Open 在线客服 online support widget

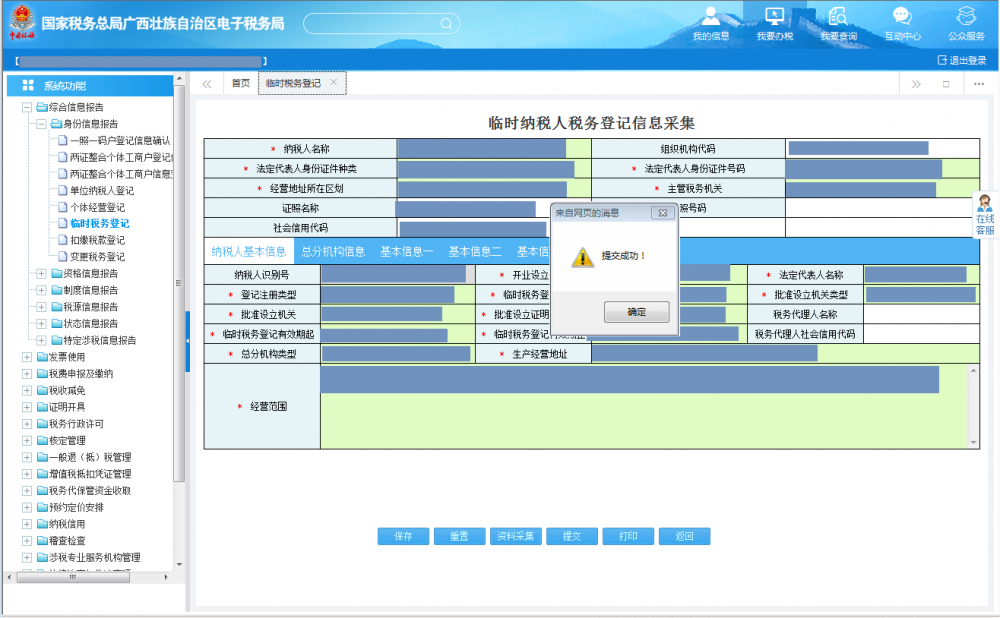coord(985,216)
